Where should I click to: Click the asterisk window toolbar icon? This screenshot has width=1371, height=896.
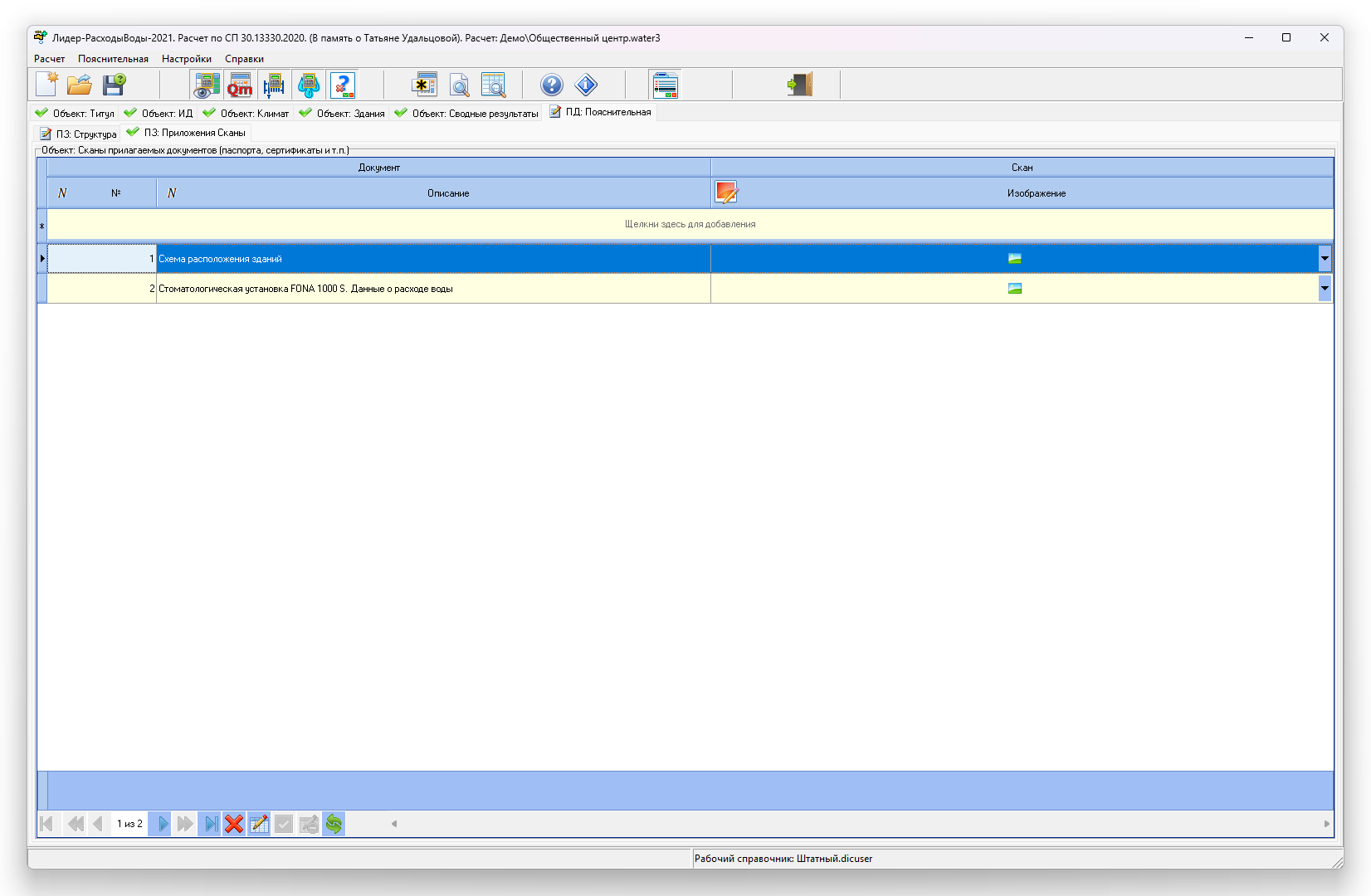[425, 85]
